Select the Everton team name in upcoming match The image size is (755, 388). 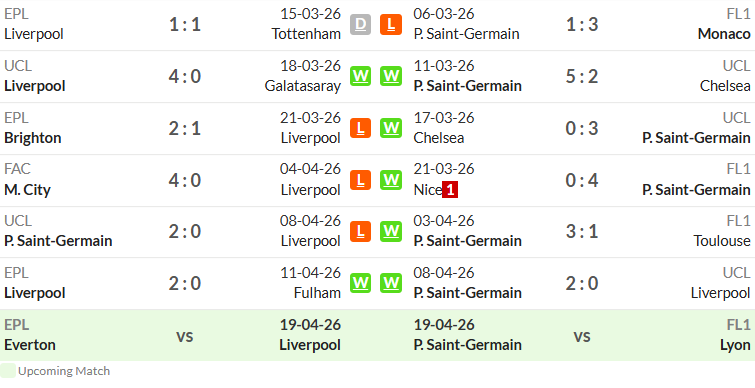tap(30, 345)
